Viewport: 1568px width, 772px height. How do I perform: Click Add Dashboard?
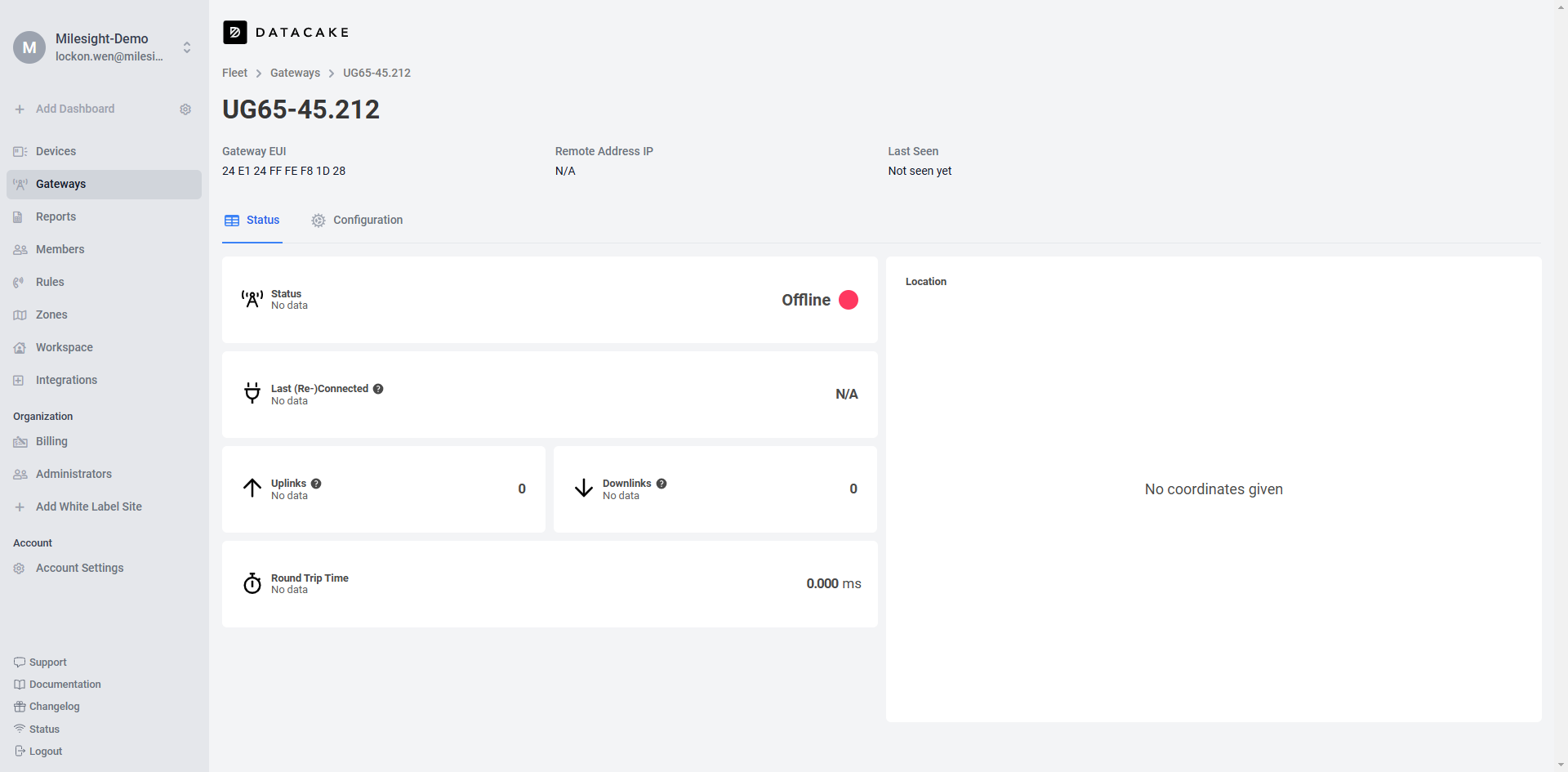click(x=75, y=109)
